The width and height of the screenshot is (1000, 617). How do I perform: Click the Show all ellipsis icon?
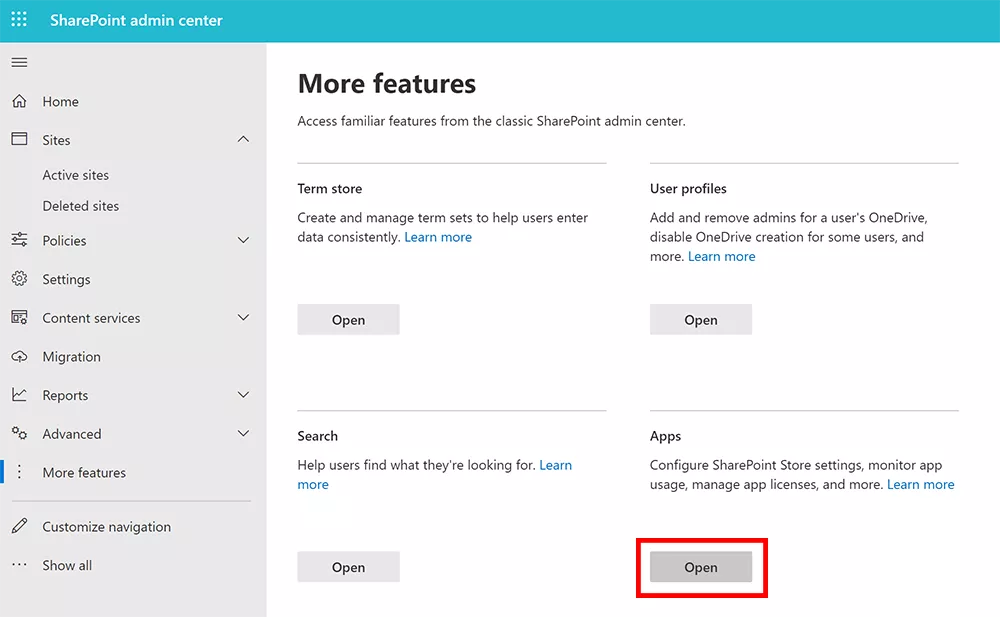point(19,565)
